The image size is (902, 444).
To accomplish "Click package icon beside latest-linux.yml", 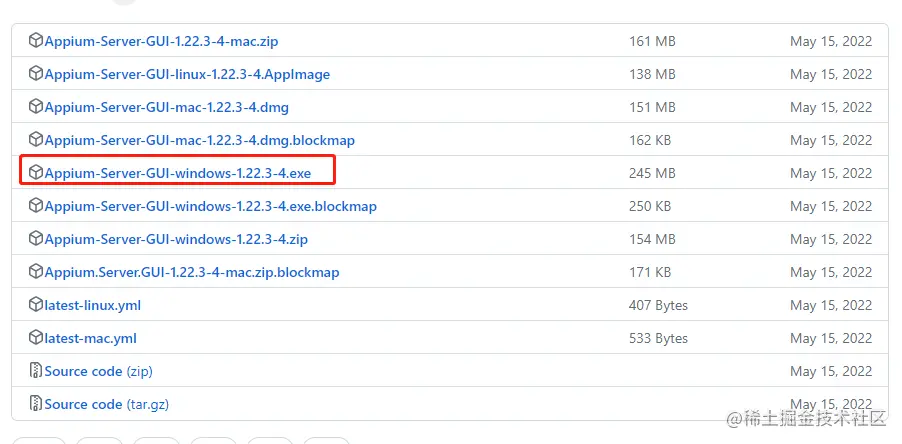I will (36, 304).
